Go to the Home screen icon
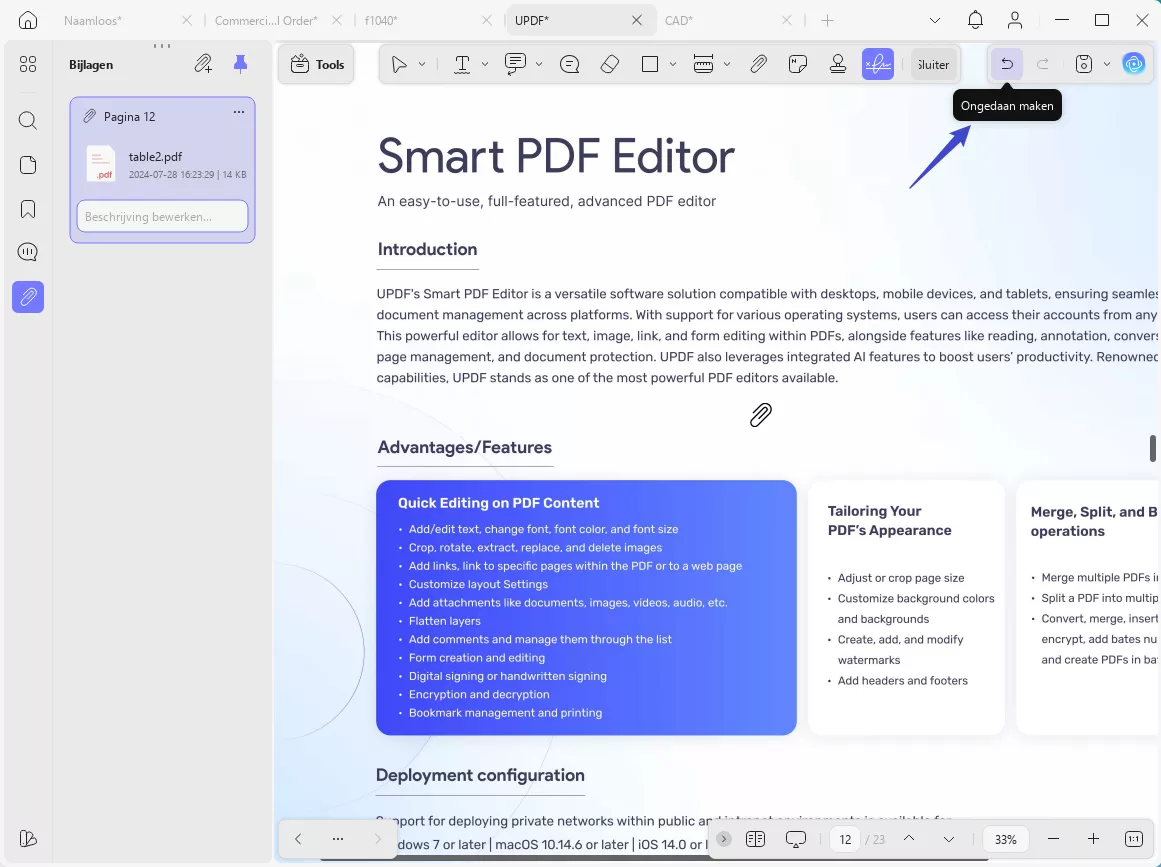The height and width of the screenshot is (867, 1161). (x=27, y=20)
